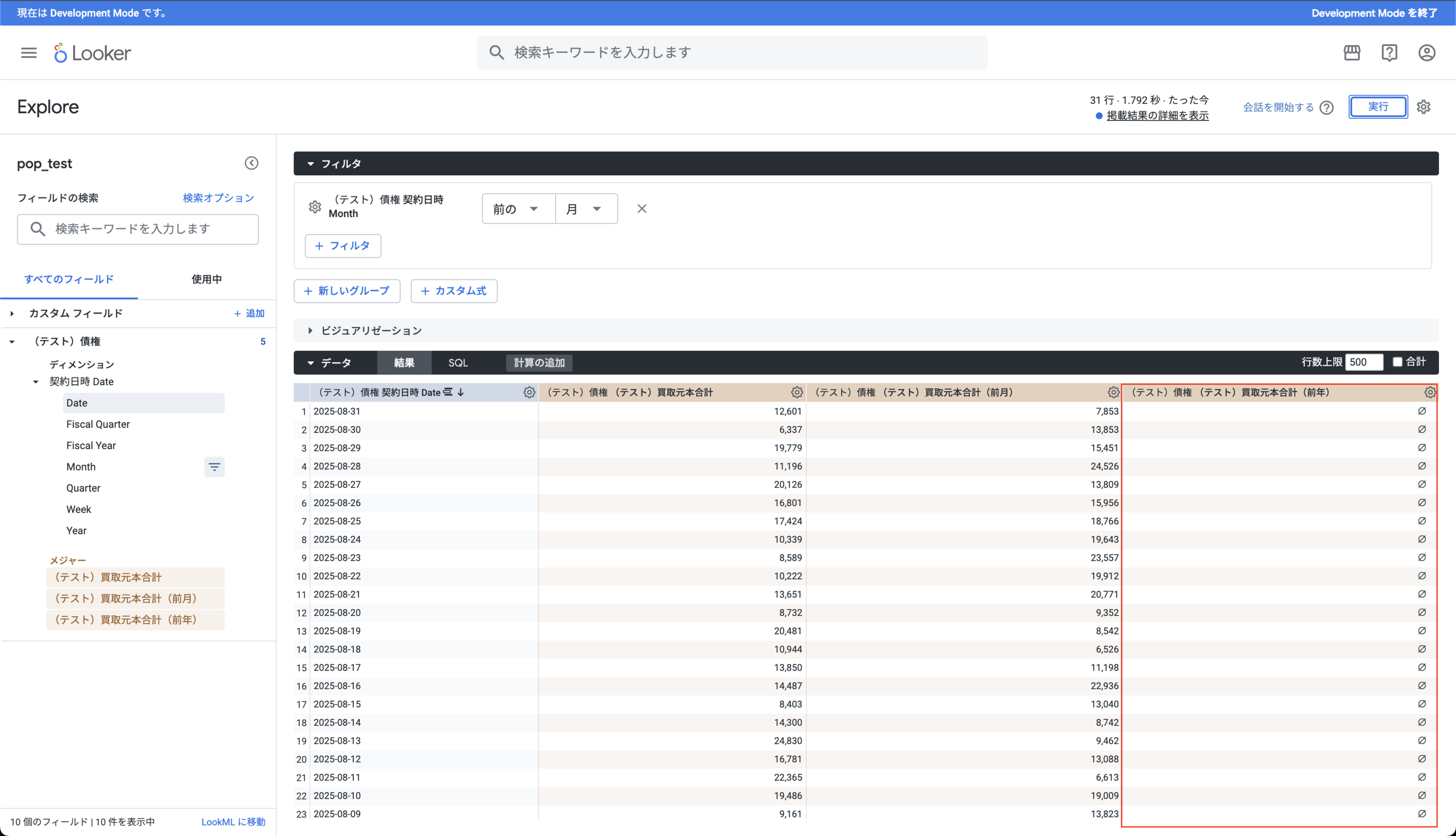Open gear menu for 買取元本合計（前年）column

click(x=1430, y=392)
